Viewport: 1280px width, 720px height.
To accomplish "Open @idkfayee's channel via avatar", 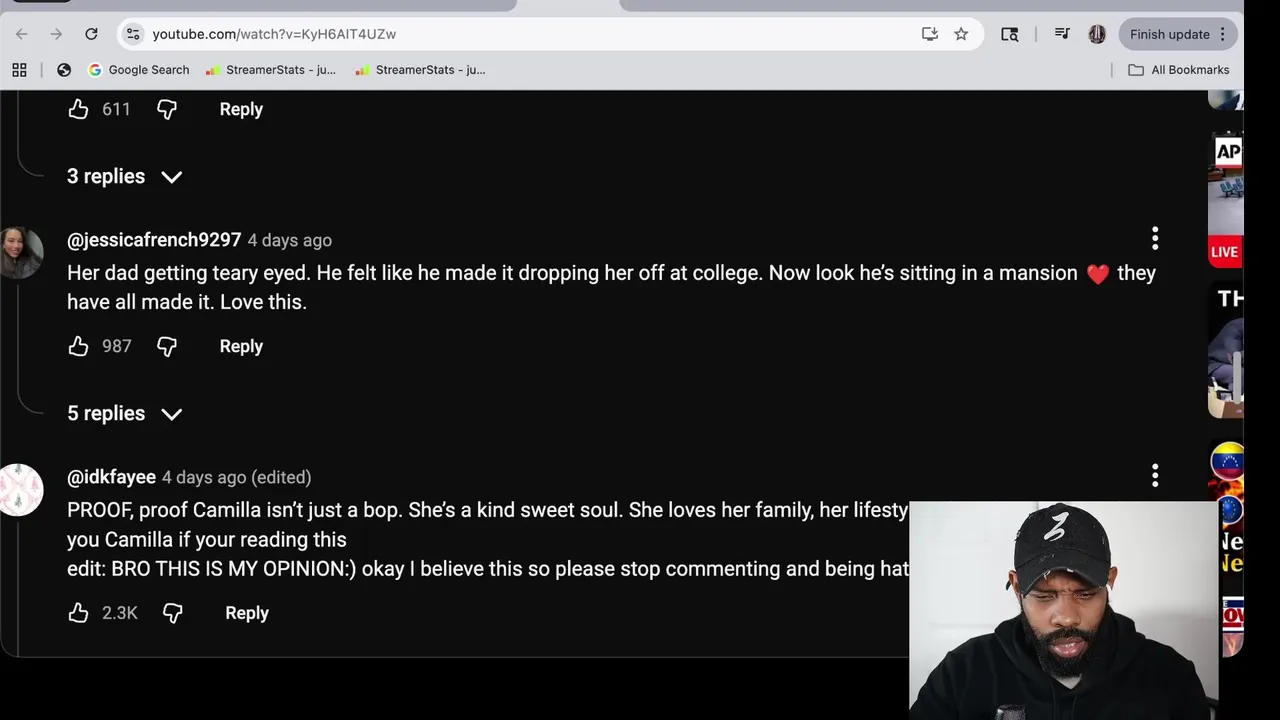I will tap(21, 489).
